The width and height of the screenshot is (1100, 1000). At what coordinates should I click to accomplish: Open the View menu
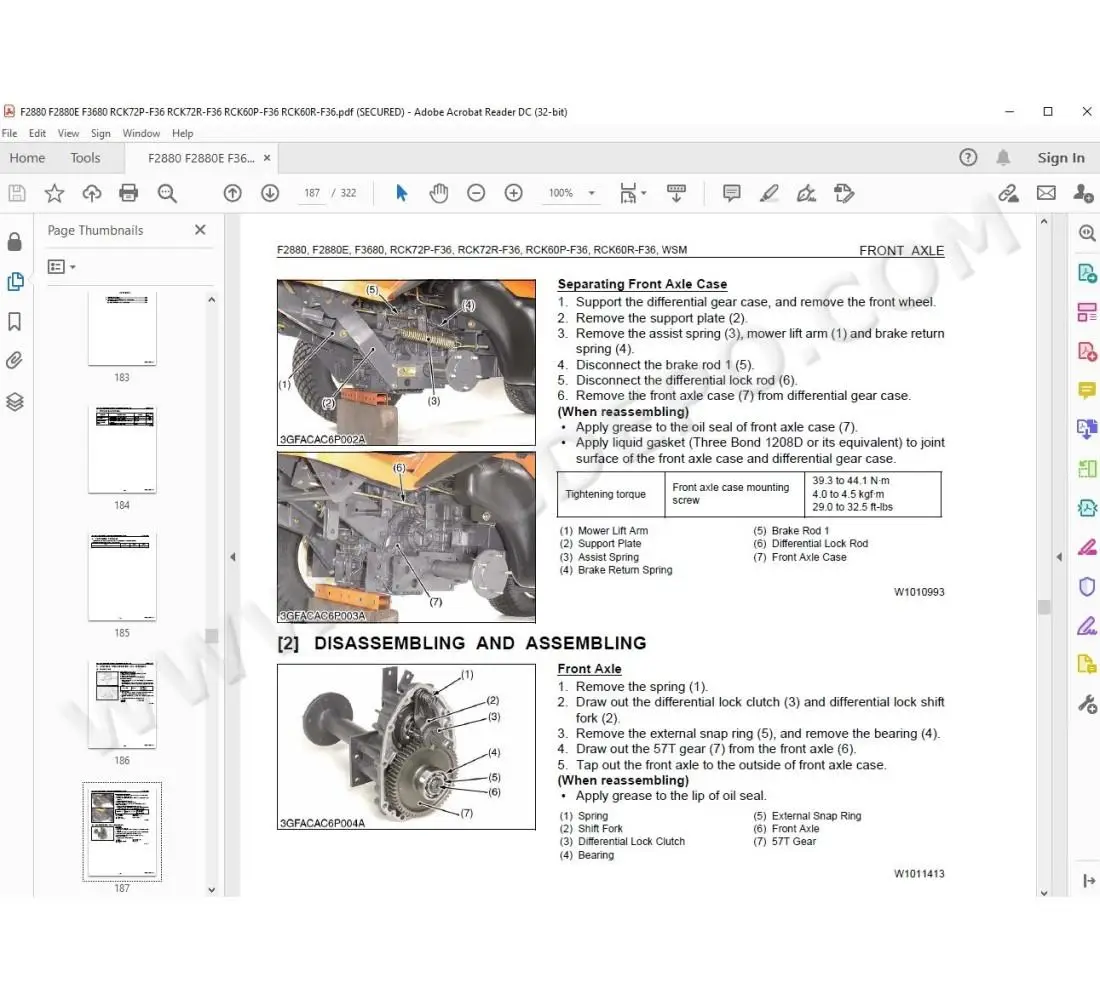click(x=68, y=133)
